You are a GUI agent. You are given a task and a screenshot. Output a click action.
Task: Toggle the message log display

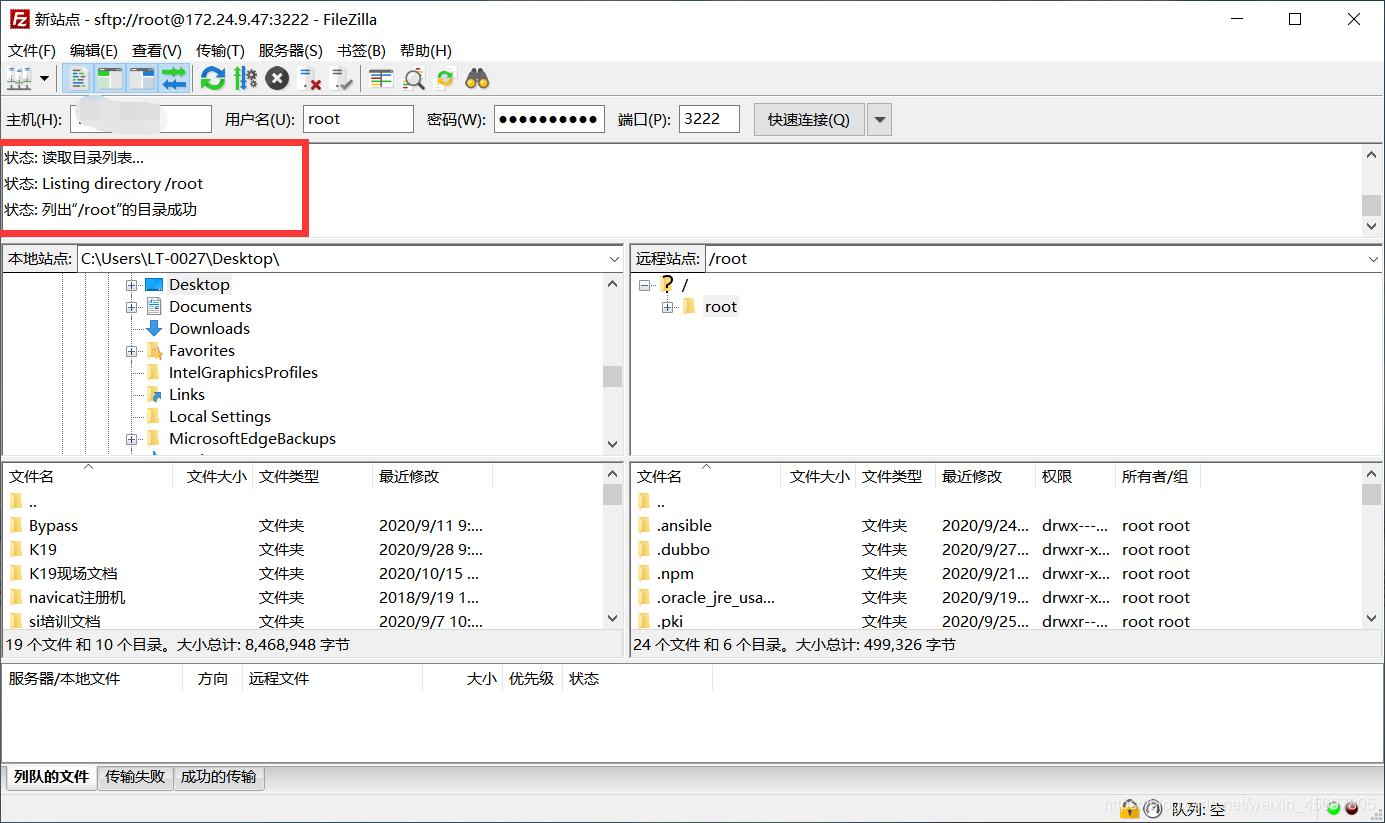[x=78, y=78]
